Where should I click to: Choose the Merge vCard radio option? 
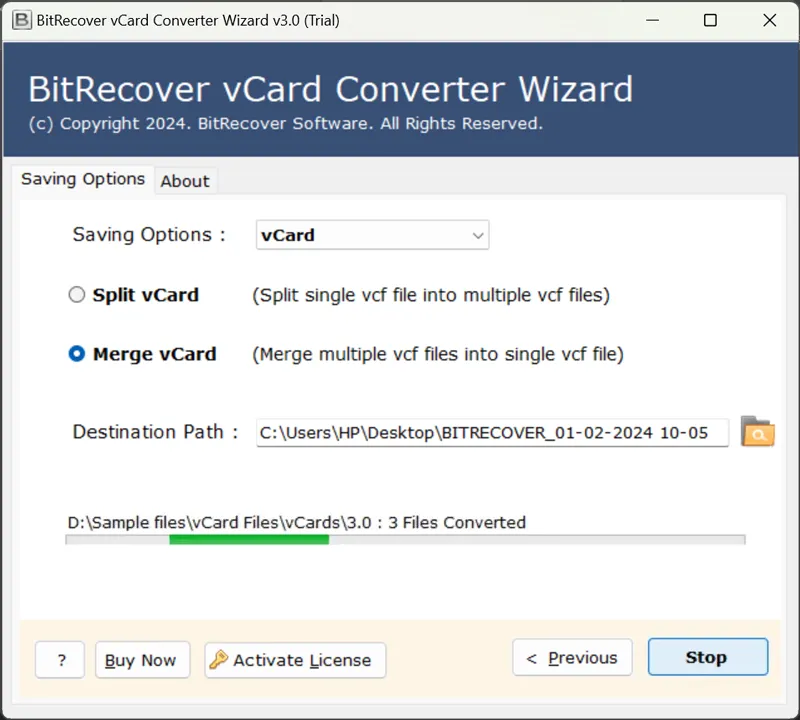point(77,354)
